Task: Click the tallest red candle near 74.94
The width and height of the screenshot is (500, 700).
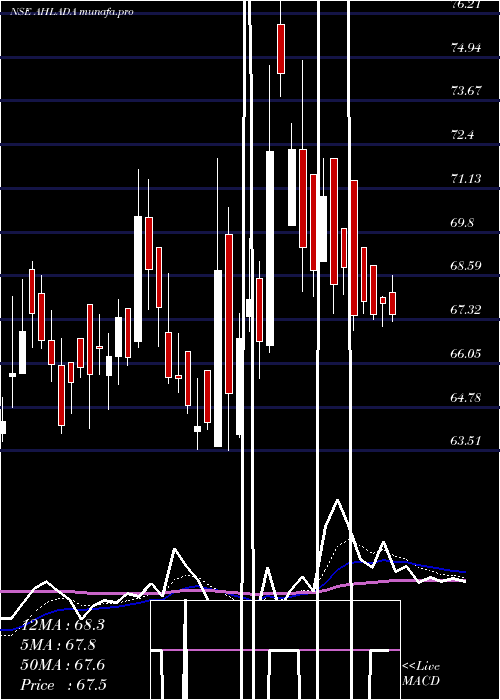Action: tap(281, 49)
